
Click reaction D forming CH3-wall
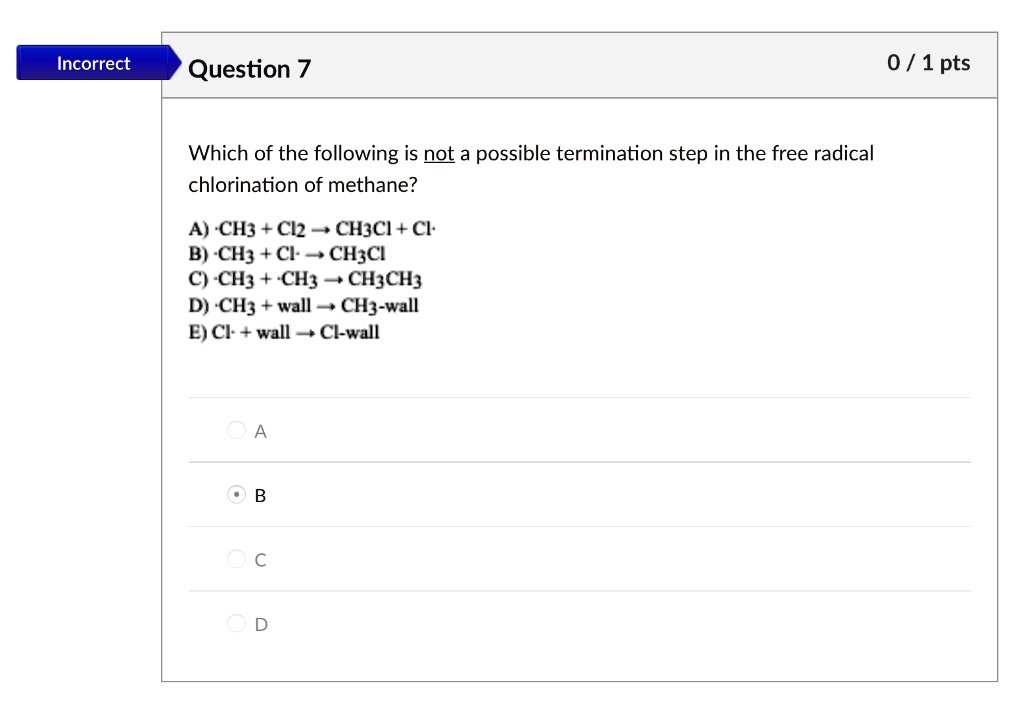pos(304,306)
